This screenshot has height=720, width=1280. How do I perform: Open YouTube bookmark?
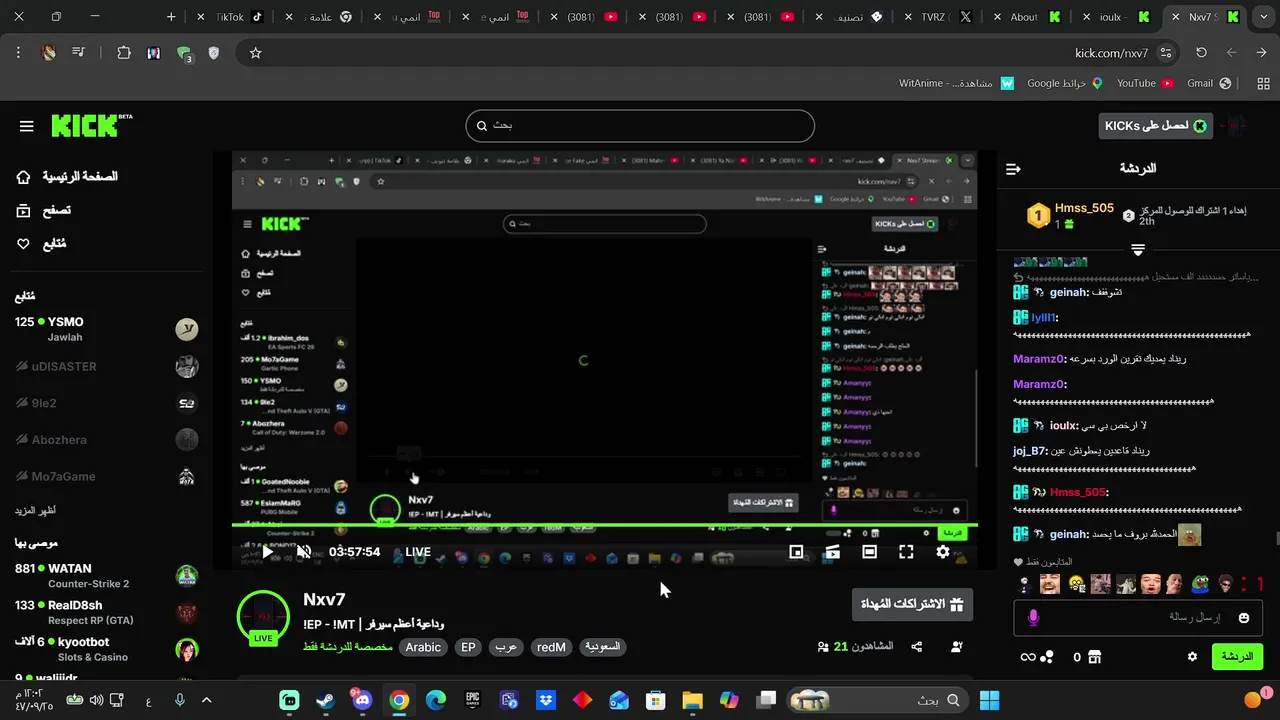pos(1145,83)
